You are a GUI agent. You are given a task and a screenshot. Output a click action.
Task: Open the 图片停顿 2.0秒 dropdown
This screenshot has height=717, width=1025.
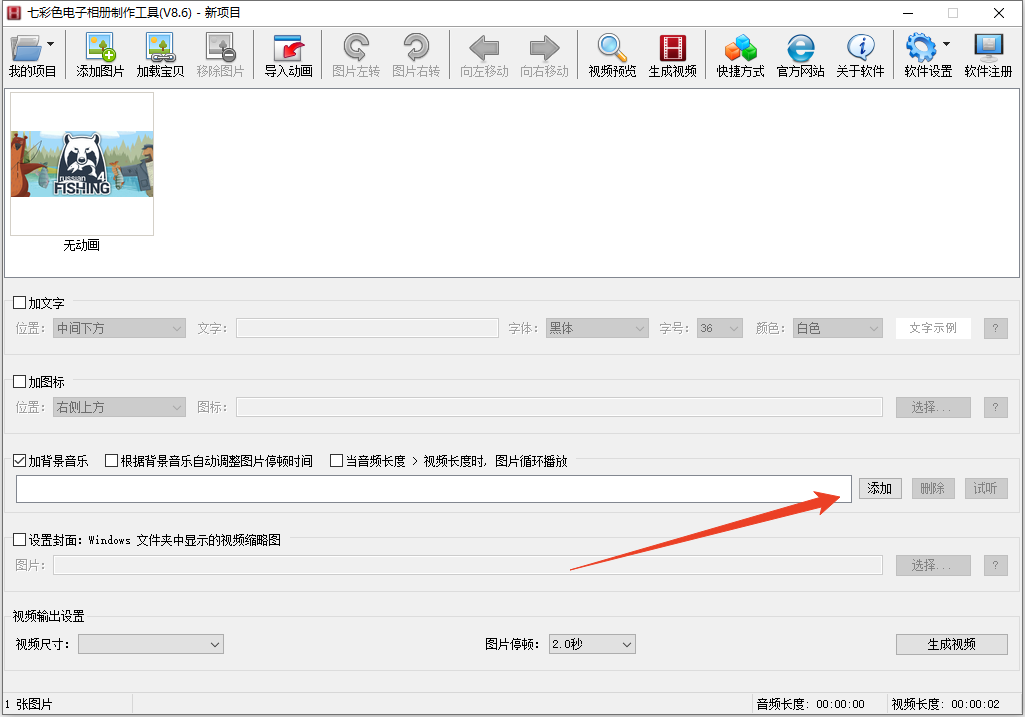[x=592, y=645]
